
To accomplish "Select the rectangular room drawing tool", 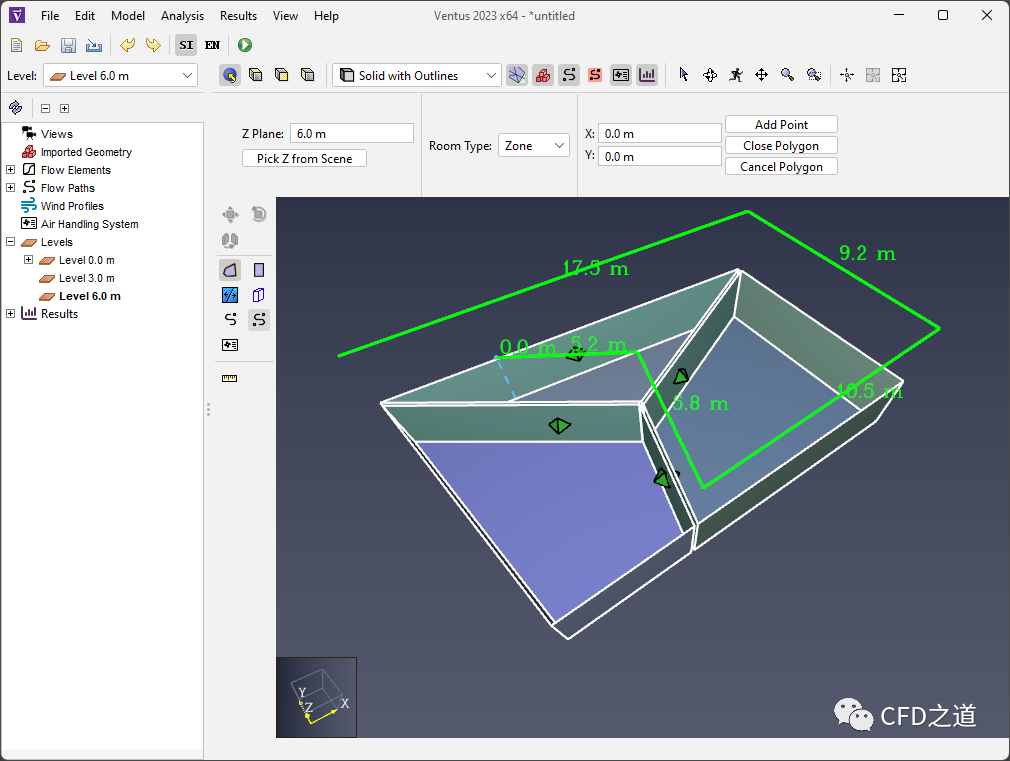I will [x=259, y=270].
